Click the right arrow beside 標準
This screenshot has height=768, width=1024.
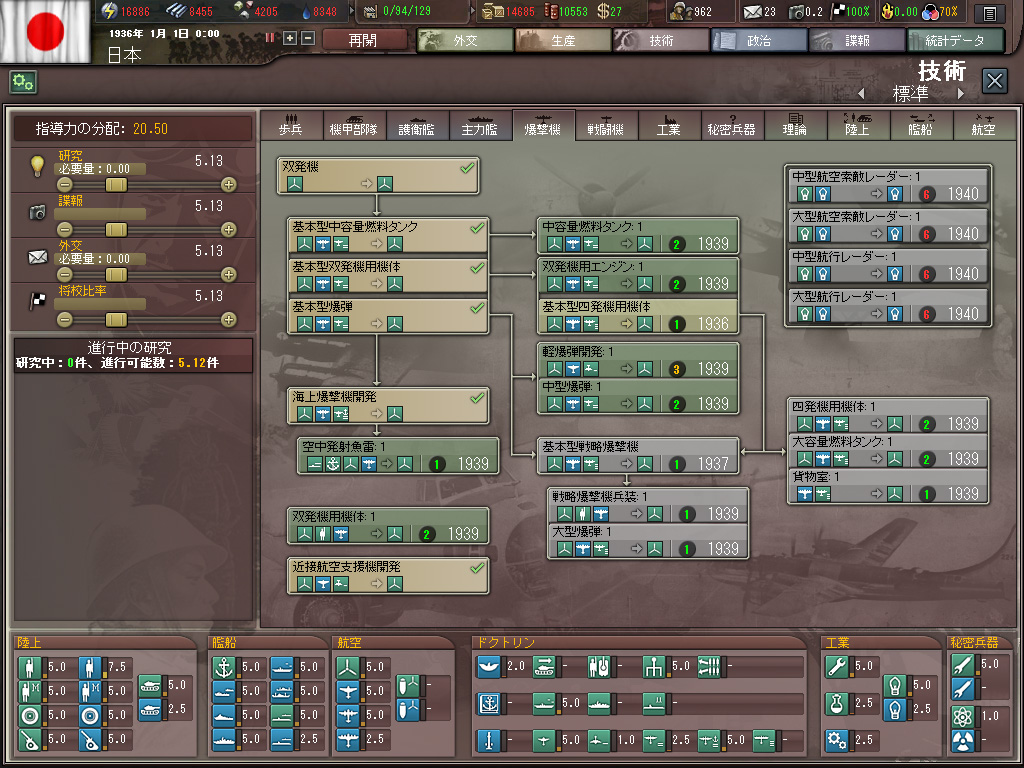pyautogui.click(x=961, y=94)
